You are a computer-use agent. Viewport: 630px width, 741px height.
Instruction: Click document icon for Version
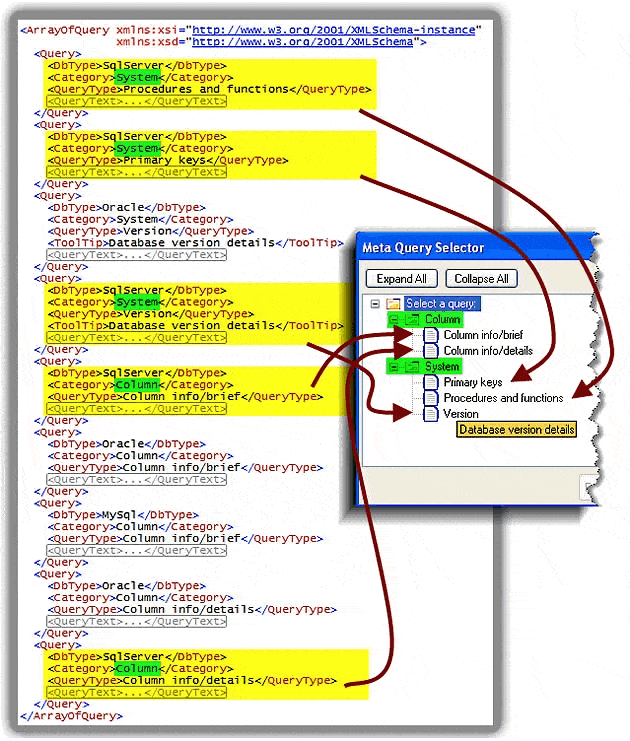[x=431, y=414]
